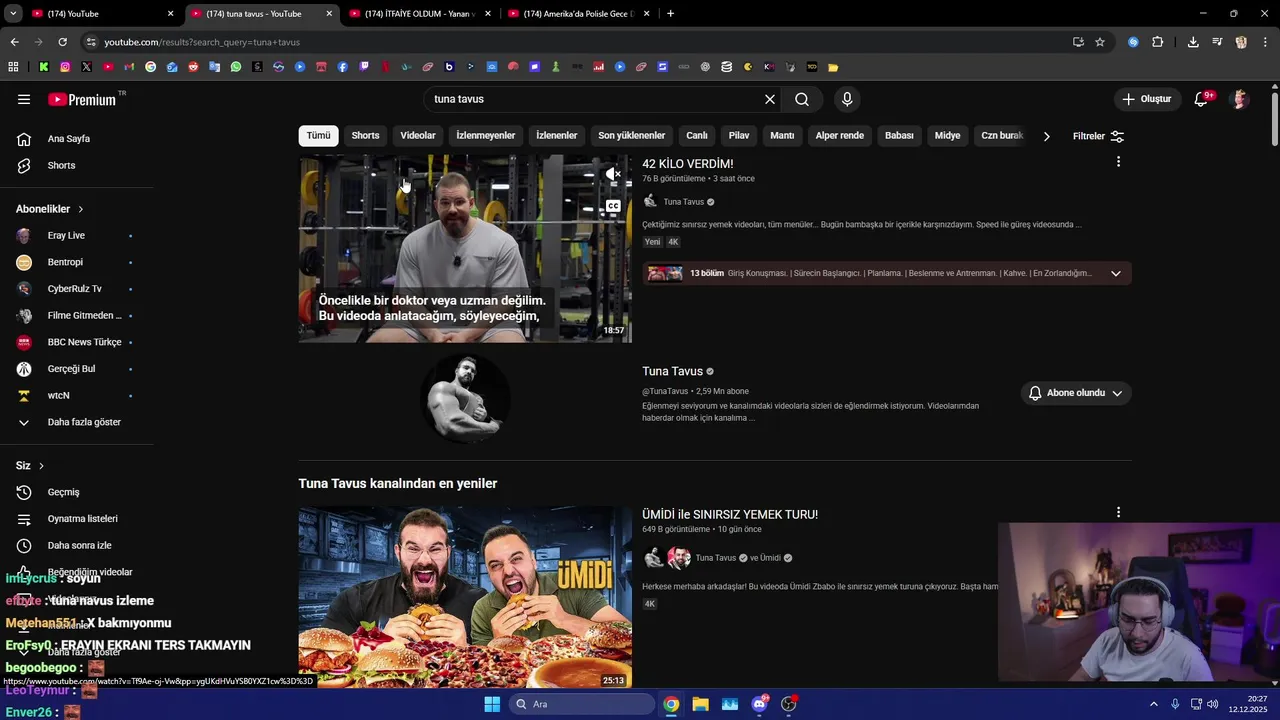Open the account avatar menu
Image resolution: width=1280 pixels, height=720 pixels.
(1240, 99)
